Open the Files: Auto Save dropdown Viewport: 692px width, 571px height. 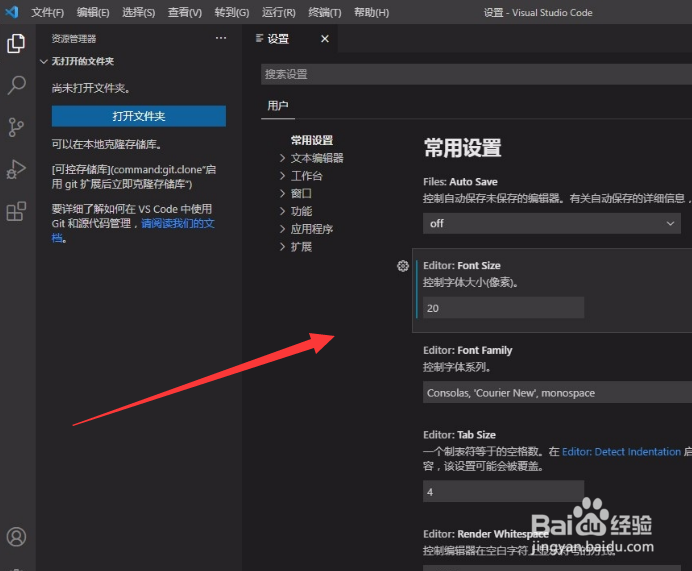(x=552, y=223)
